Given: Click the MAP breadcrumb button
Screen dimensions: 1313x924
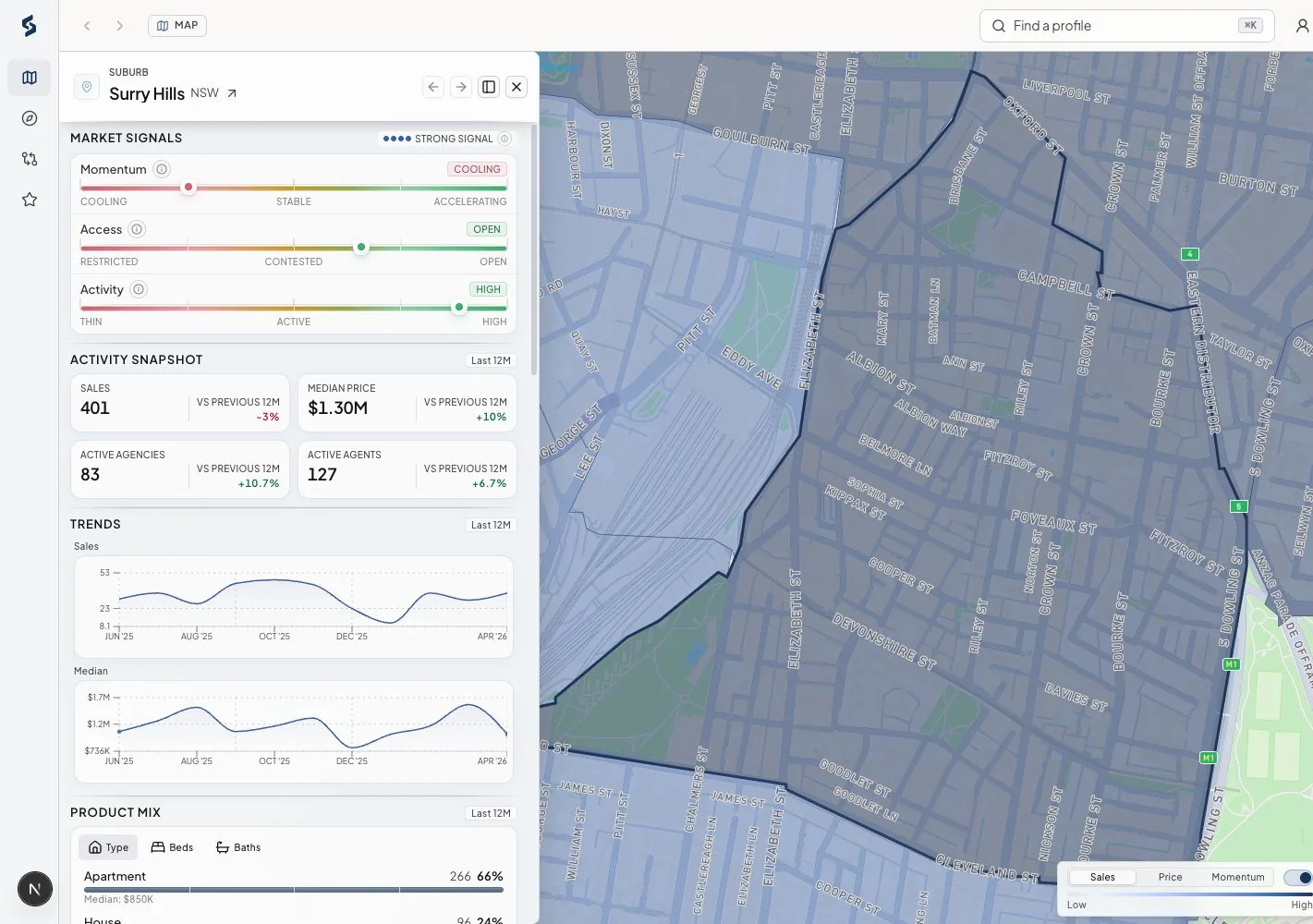Looking at the screenshot, I should click(x=177, y=26).
